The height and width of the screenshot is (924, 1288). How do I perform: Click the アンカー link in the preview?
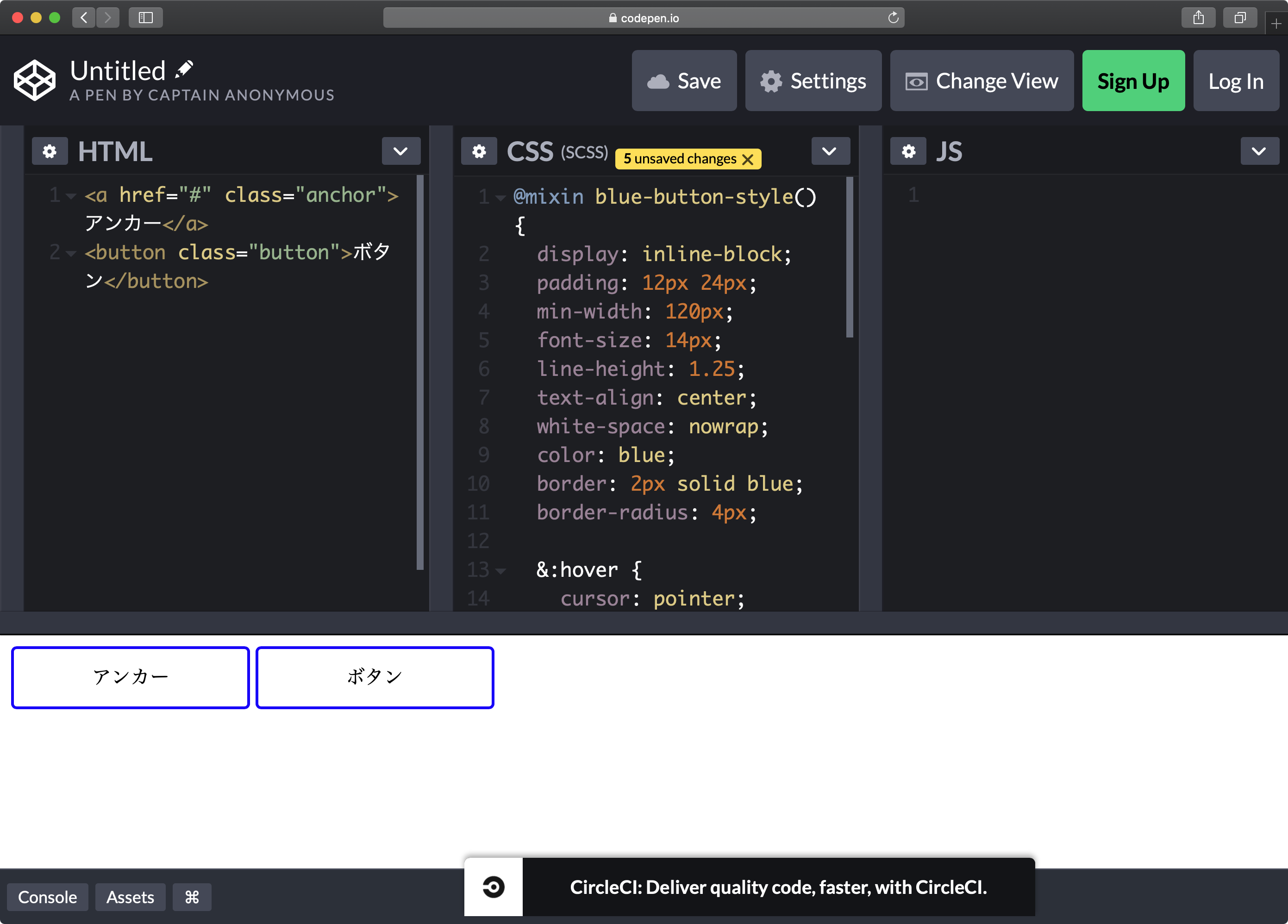(x=131, y=677)
